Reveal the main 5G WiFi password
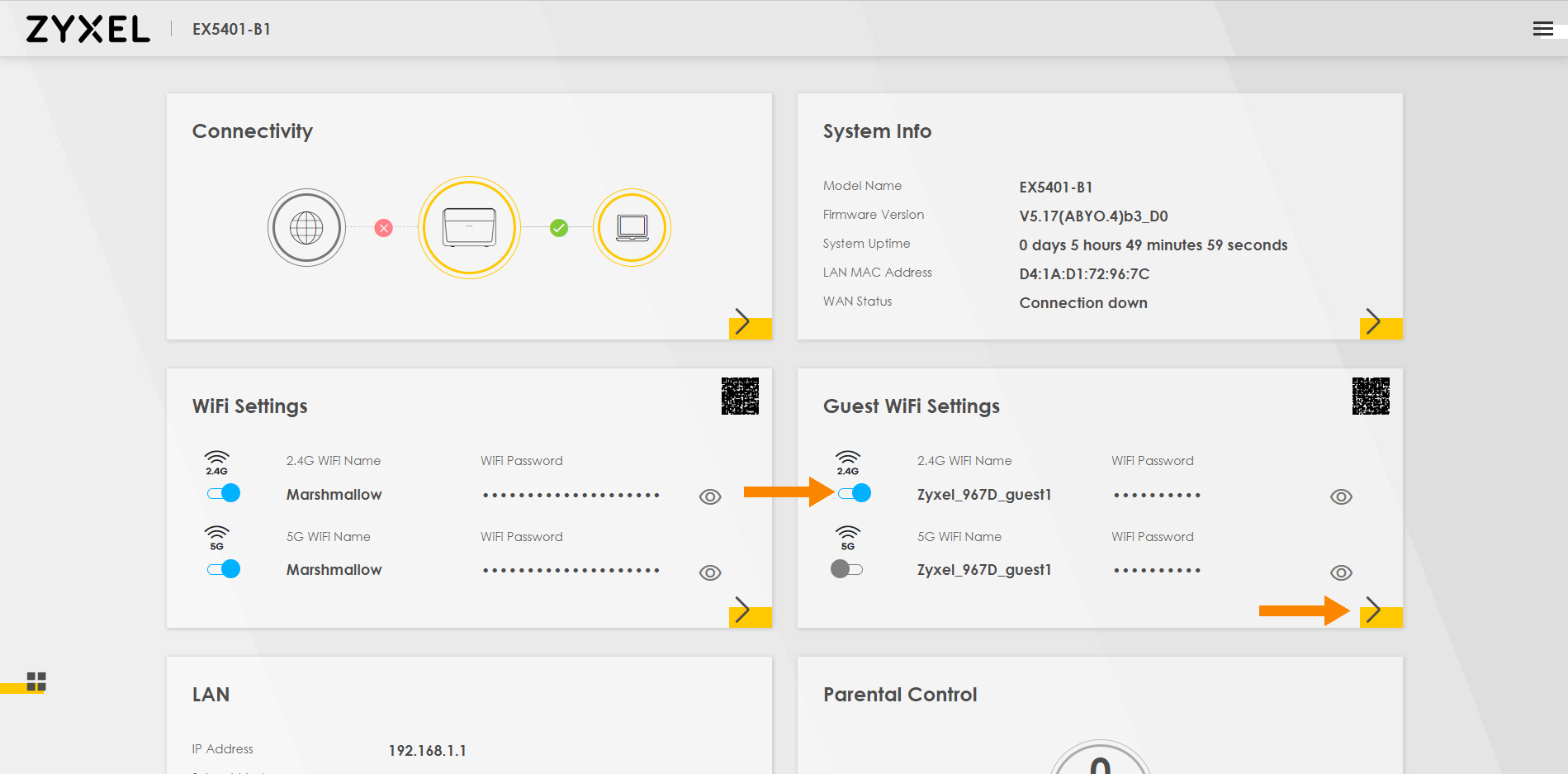The image size is (1568, 774). [x=710, y=572]
